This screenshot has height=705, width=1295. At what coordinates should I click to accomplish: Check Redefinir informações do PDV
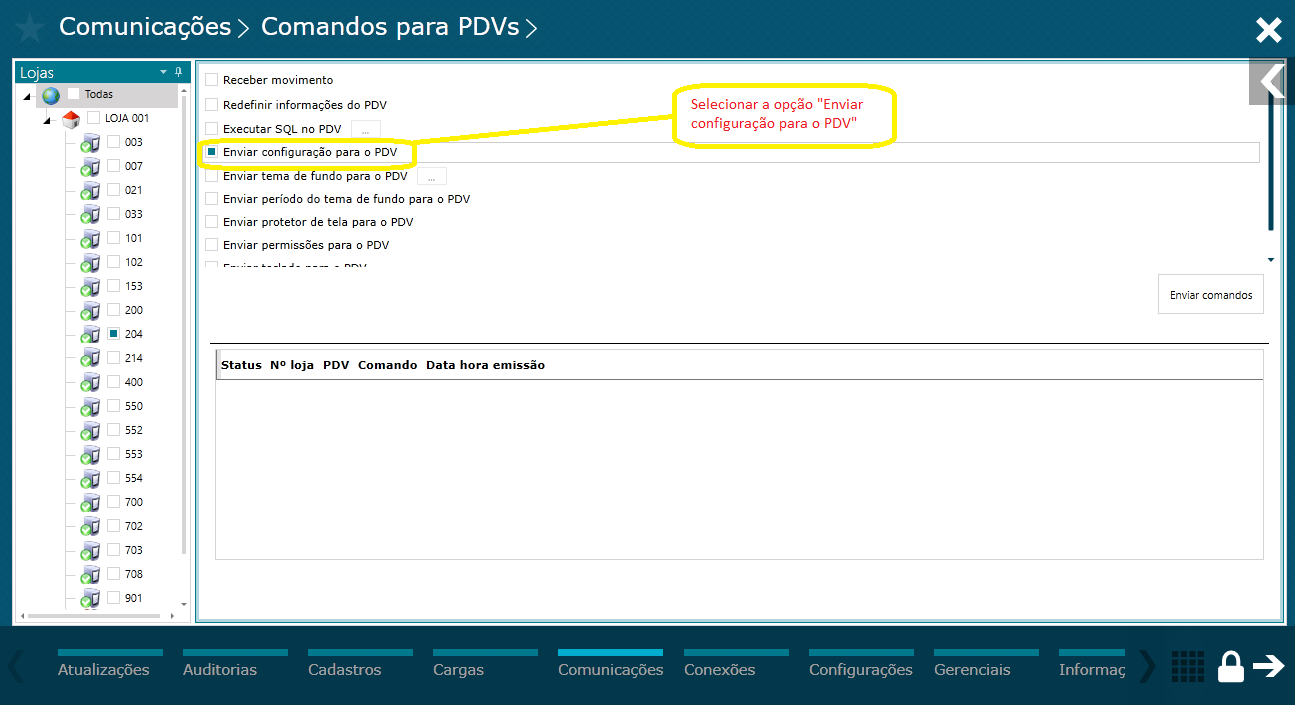coord(211,105)
